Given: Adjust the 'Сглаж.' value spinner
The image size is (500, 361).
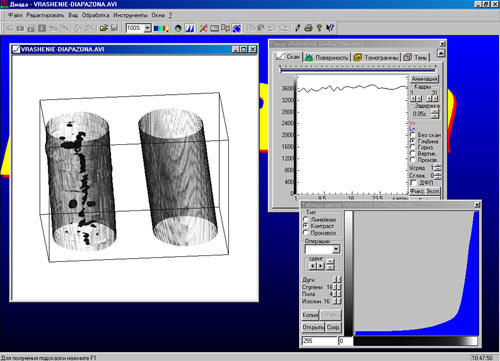Looking at the screenshot, I should (x=438, y=175).
